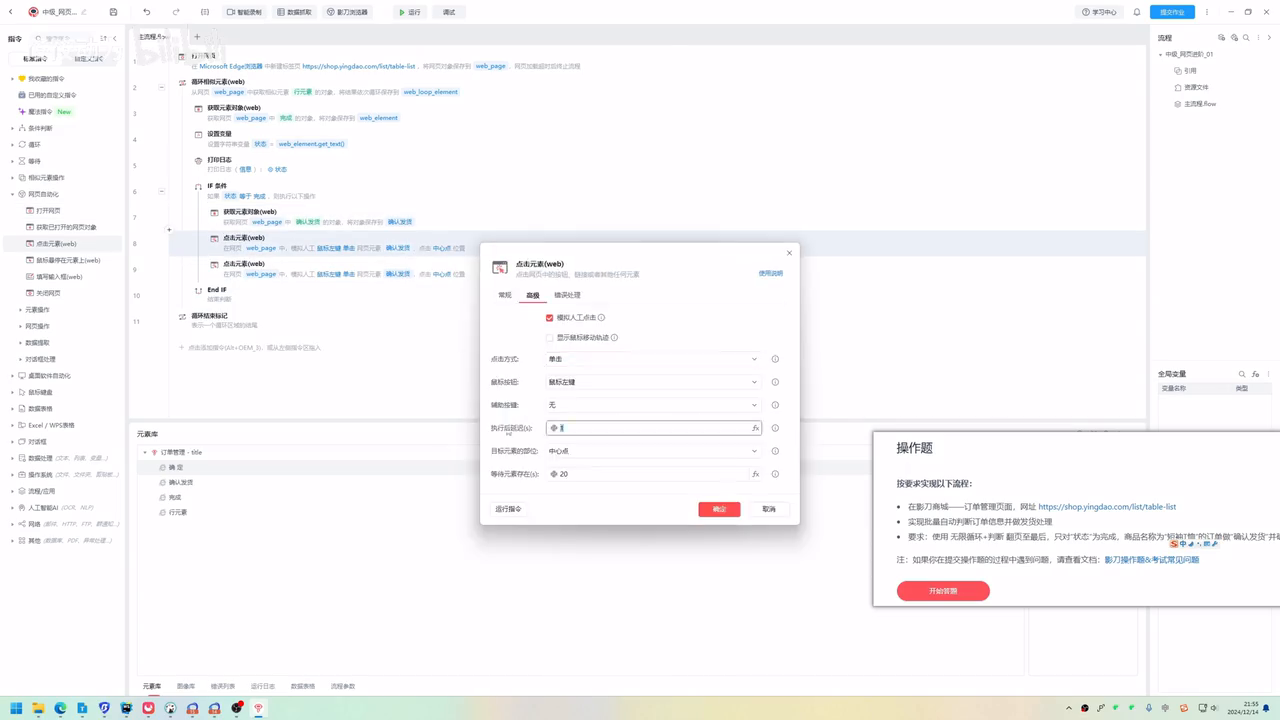Click red 开始答题 button
Screen dimensions: 1280x720
tap(943, 591)
